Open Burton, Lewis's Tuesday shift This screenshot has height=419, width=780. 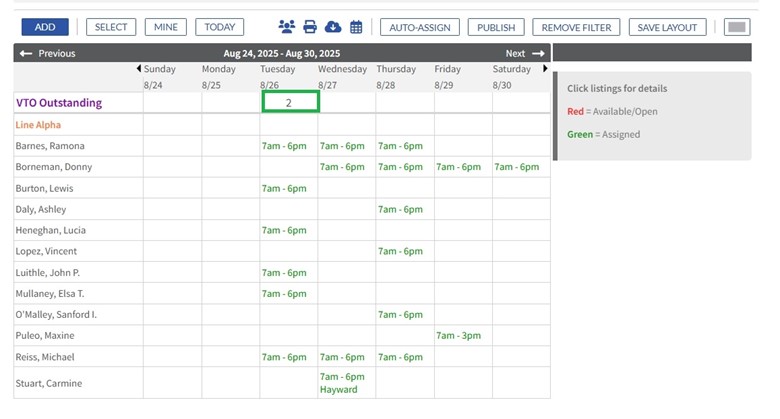pos(284,188)
